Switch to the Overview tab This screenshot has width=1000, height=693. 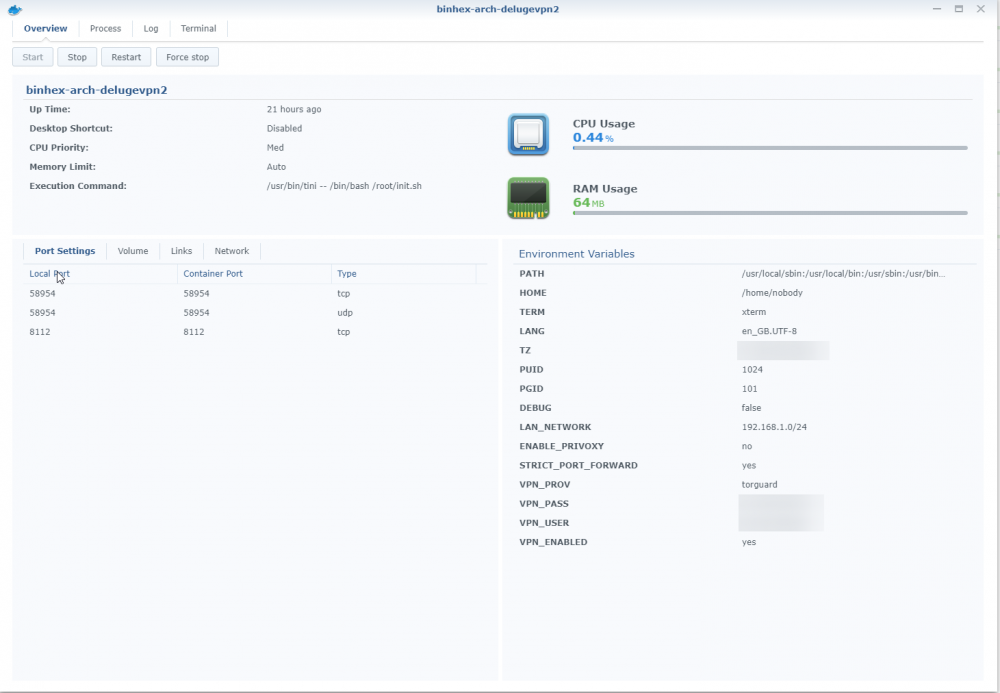pos(45,29)
